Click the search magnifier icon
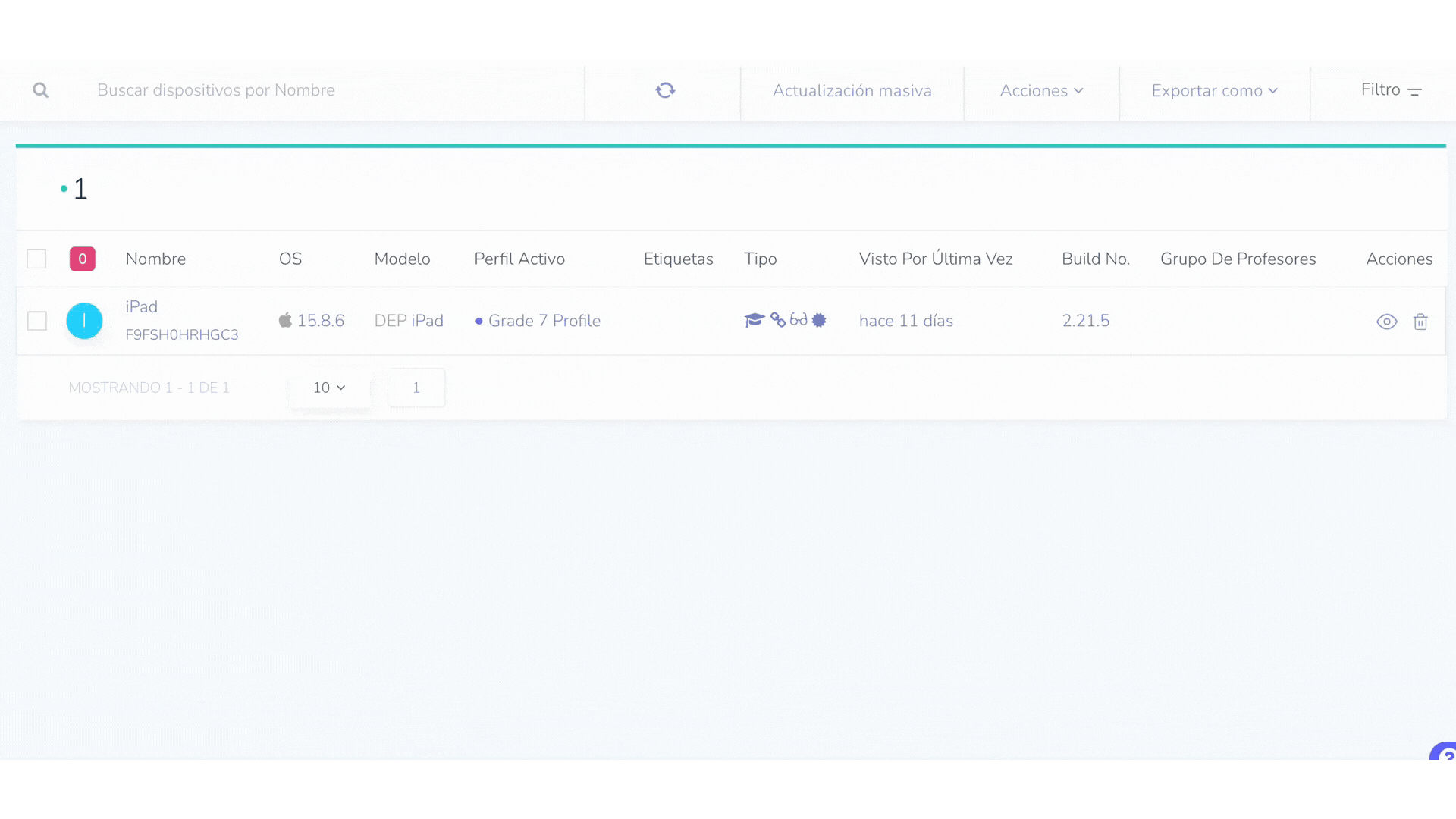 pos(41,90)
